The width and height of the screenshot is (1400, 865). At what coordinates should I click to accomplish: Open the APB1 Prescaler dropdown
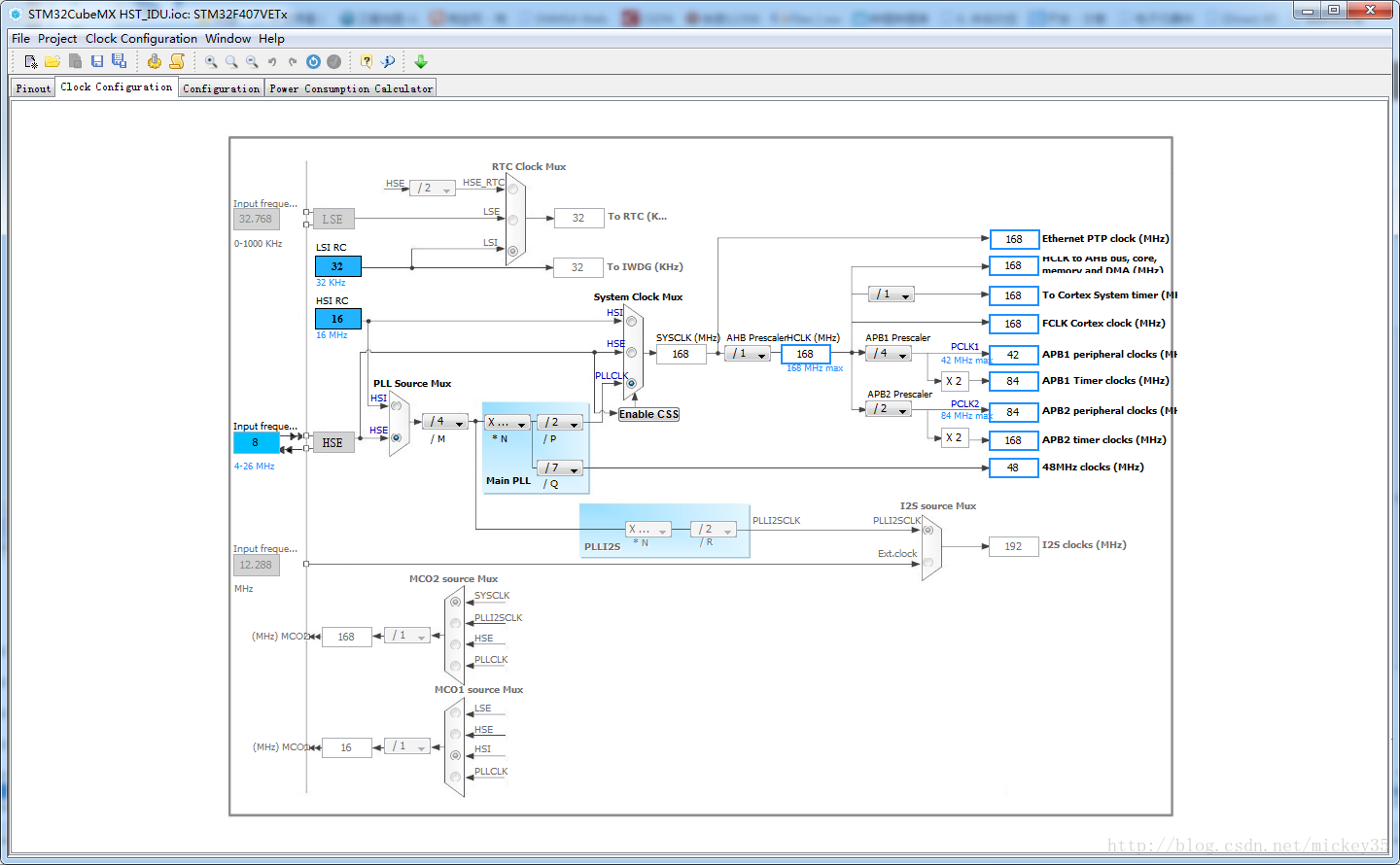tap(889, 354)
